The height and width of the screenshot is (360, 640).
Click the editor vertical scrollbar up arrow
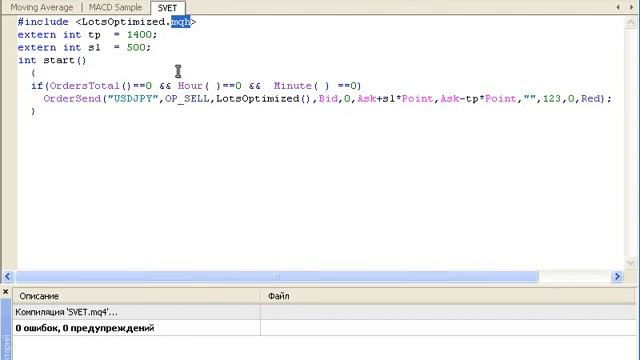tap(631, 22)
